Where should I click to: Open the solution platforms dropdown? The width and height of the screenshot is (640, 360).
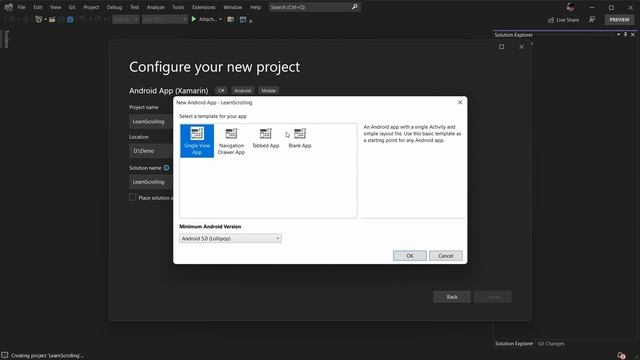pos(165,19)
